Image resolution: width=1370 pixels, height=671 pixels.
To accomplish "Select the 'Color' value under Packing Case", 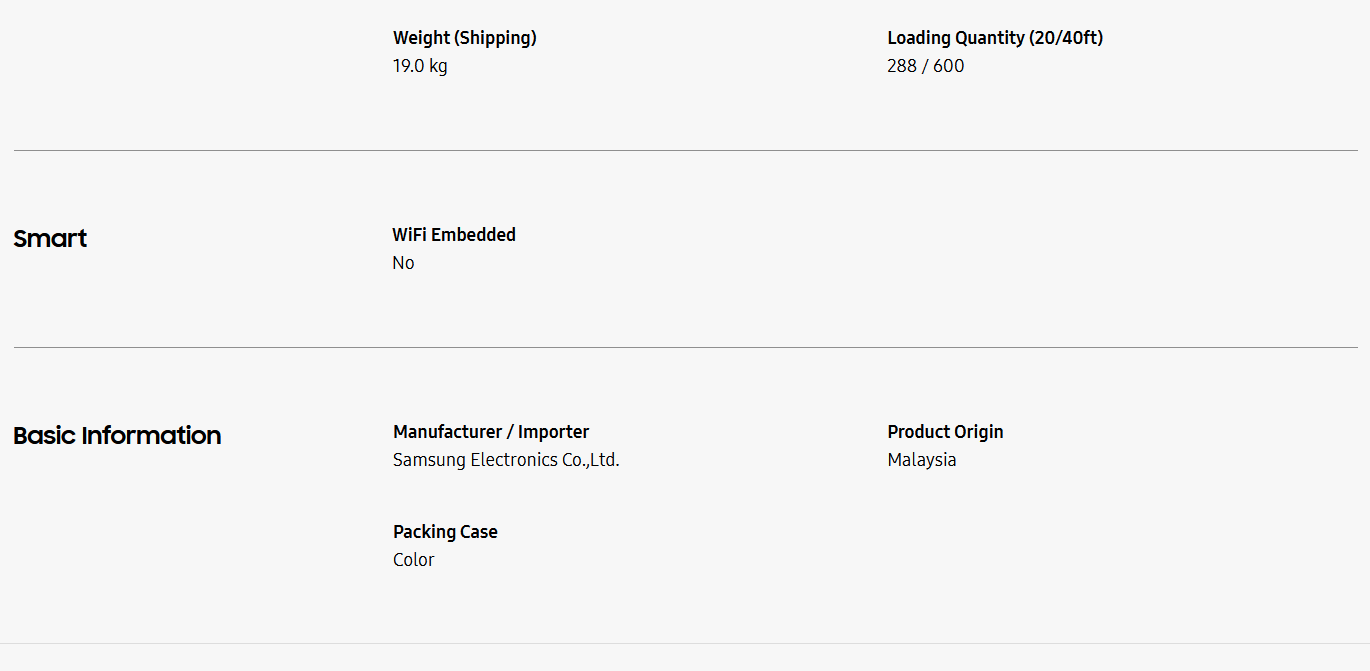I will coord(413,560).
